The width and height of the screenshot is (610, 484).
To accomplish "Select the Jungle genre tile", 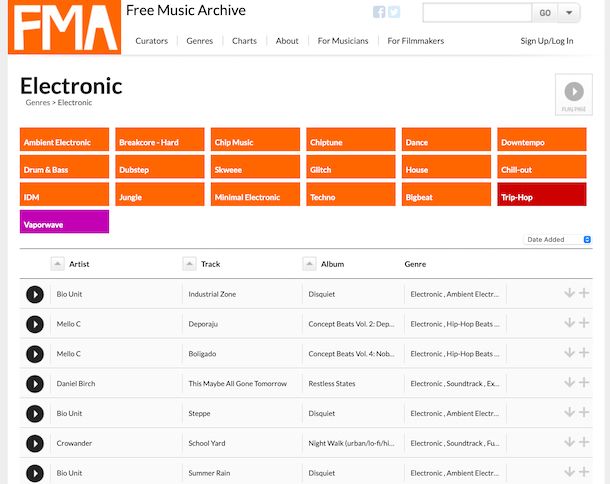I will click(160, 194).
